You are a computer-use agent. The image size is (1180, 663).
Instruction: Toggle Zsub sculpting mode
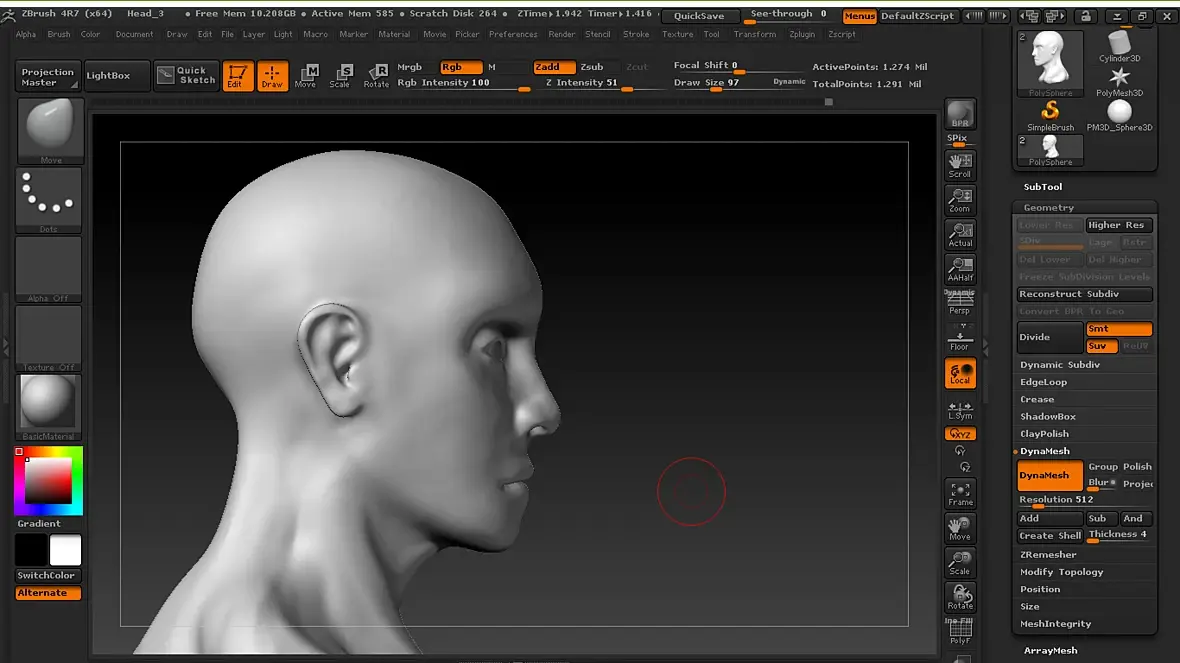pyautogui.click(x=592, y=67)
